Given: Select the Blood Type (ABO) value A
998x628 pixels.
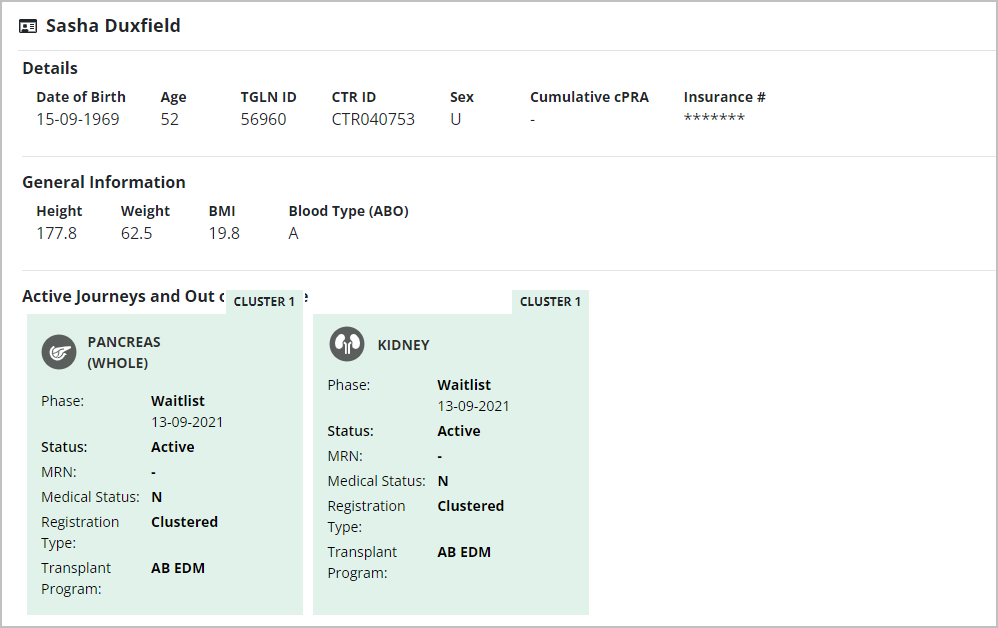Looking at the screenshot, I should (x=294, y=234).
